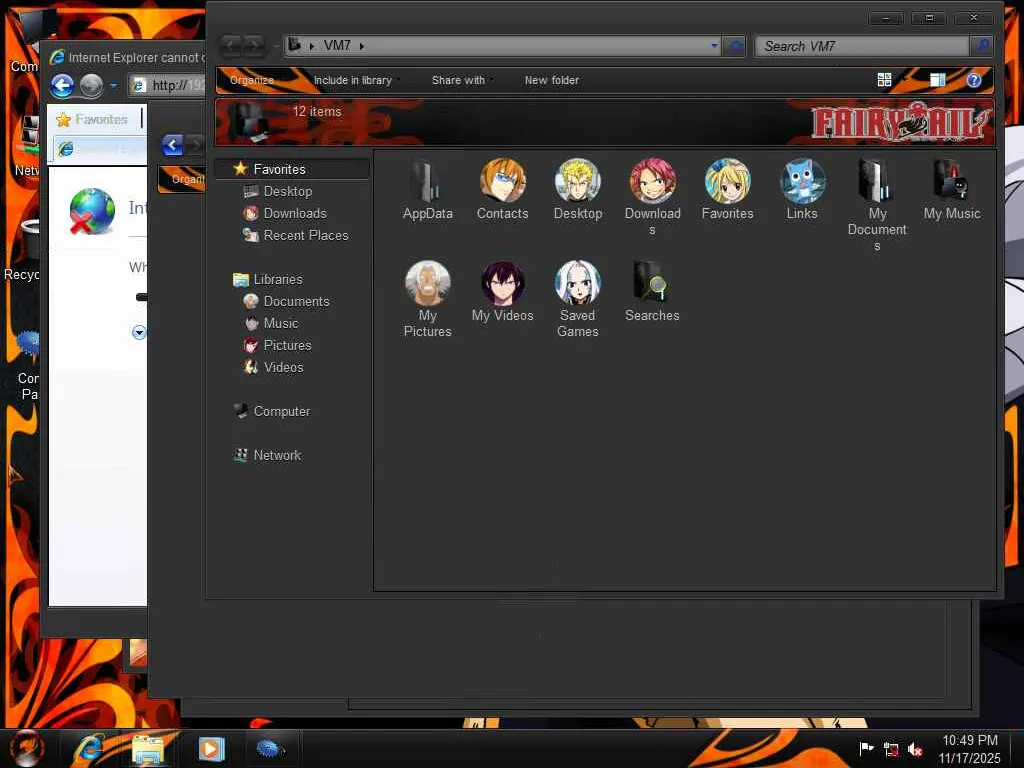Screen dimensions: 1024x768
Task: Select the My Music folder
Action: pyautogui.click(x=952, y=189)
